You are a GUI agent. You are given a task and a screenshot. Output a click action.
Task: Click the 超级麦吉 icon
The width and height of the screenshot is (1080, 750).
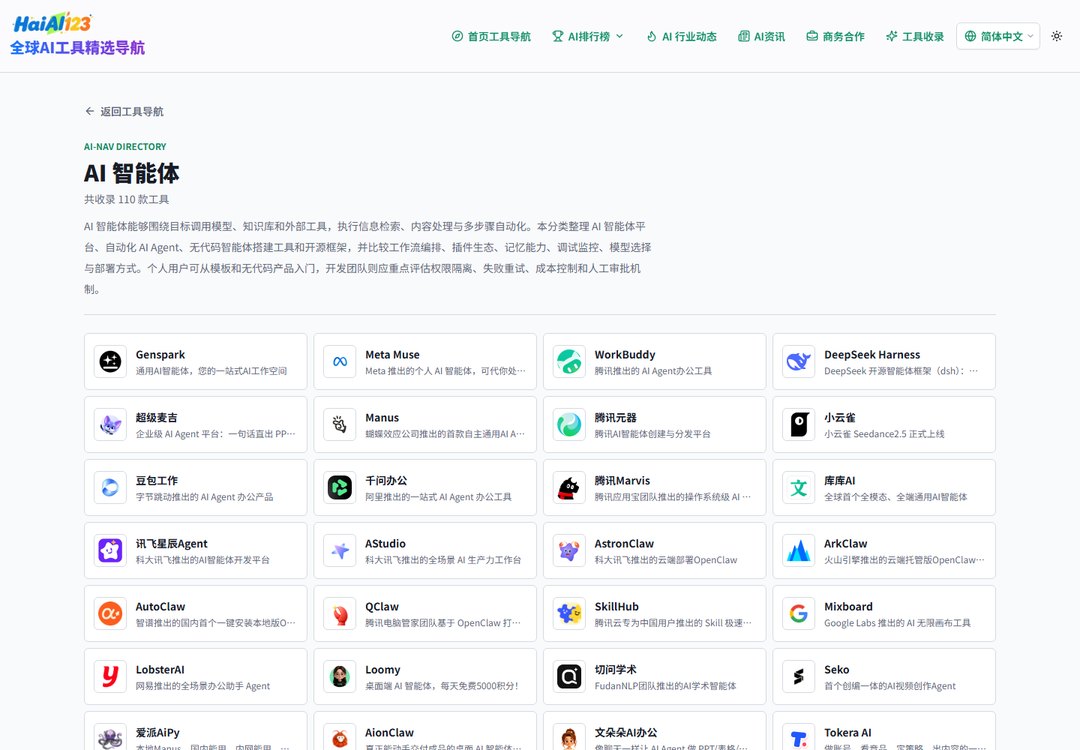(110, 425)
